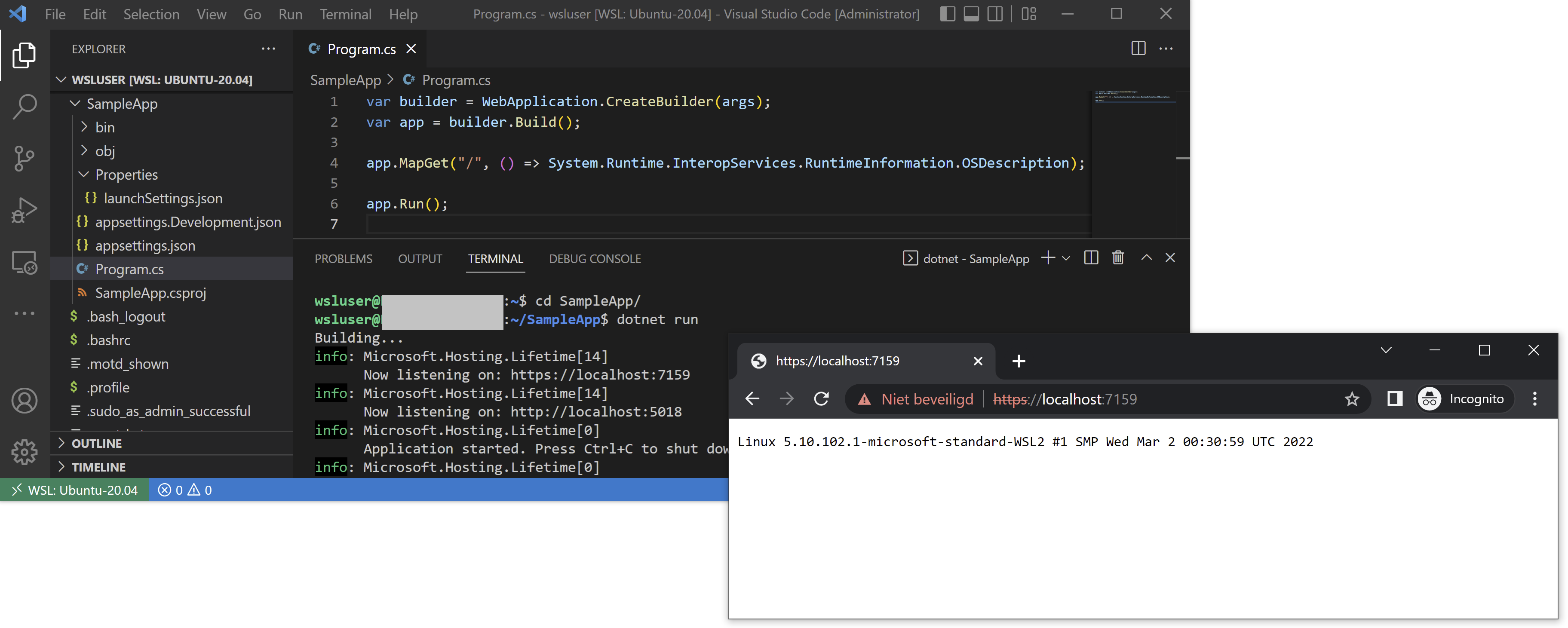Open the Source Control view
The width and height of the screenshot is (1568, 628).
(x=24, y=158)
